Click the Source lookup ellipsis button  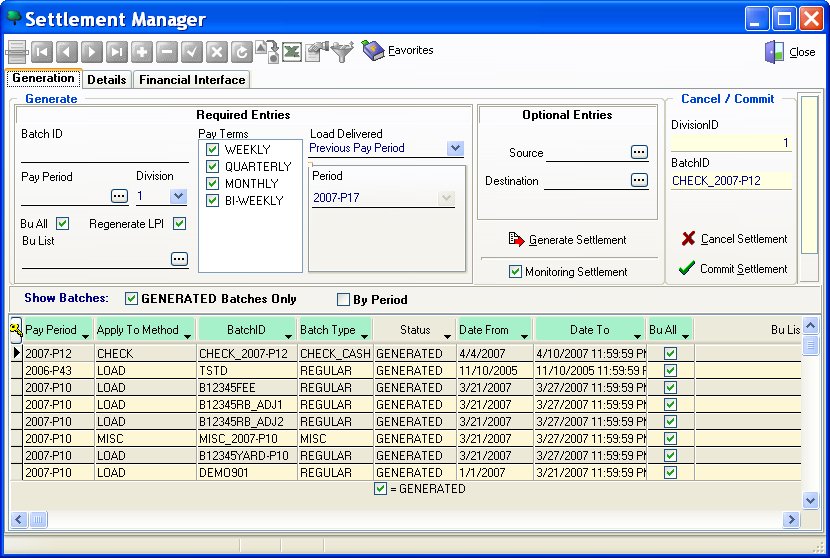click(639, 152)
